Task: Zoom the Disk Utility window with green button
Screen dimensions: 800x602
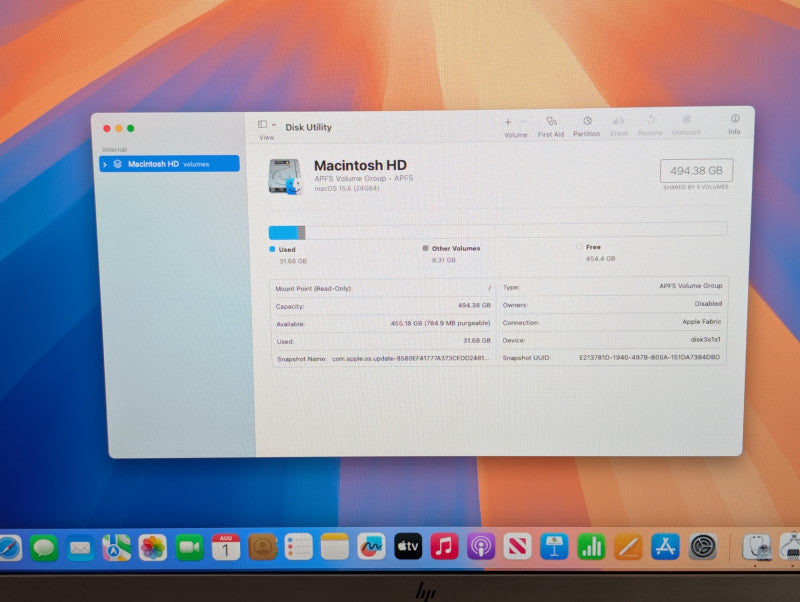Action: [x=131, y=129]
